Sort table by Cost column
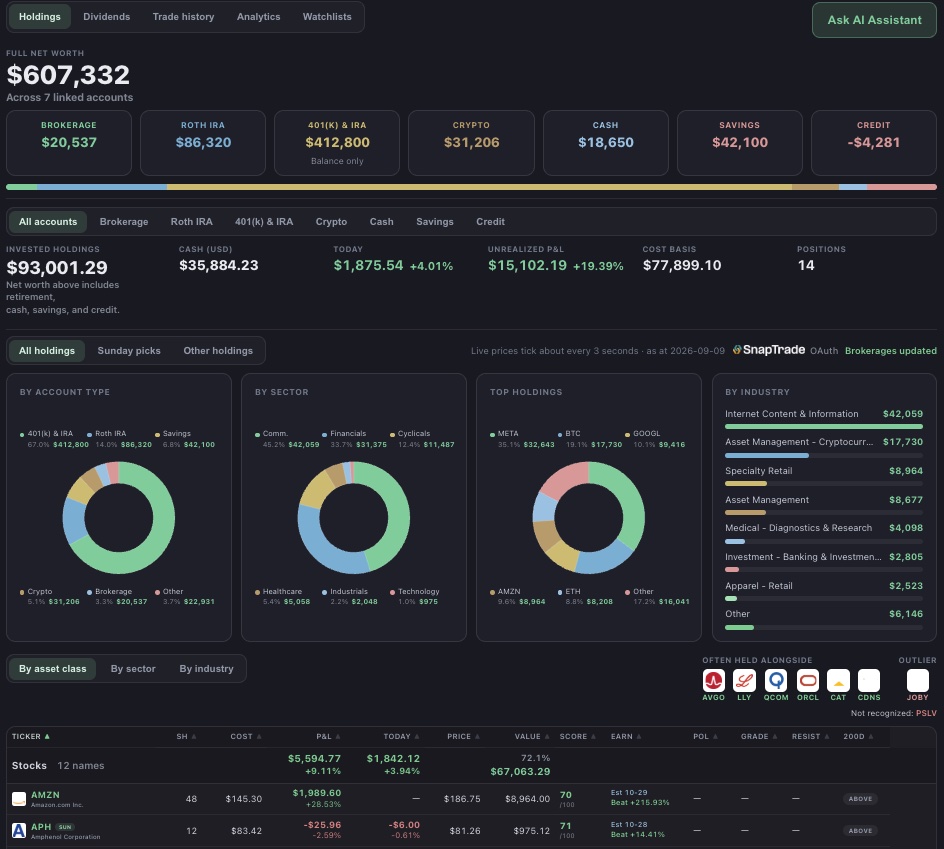Image resolution: width=944 pixels, height=849 pixels. (246, 736)
